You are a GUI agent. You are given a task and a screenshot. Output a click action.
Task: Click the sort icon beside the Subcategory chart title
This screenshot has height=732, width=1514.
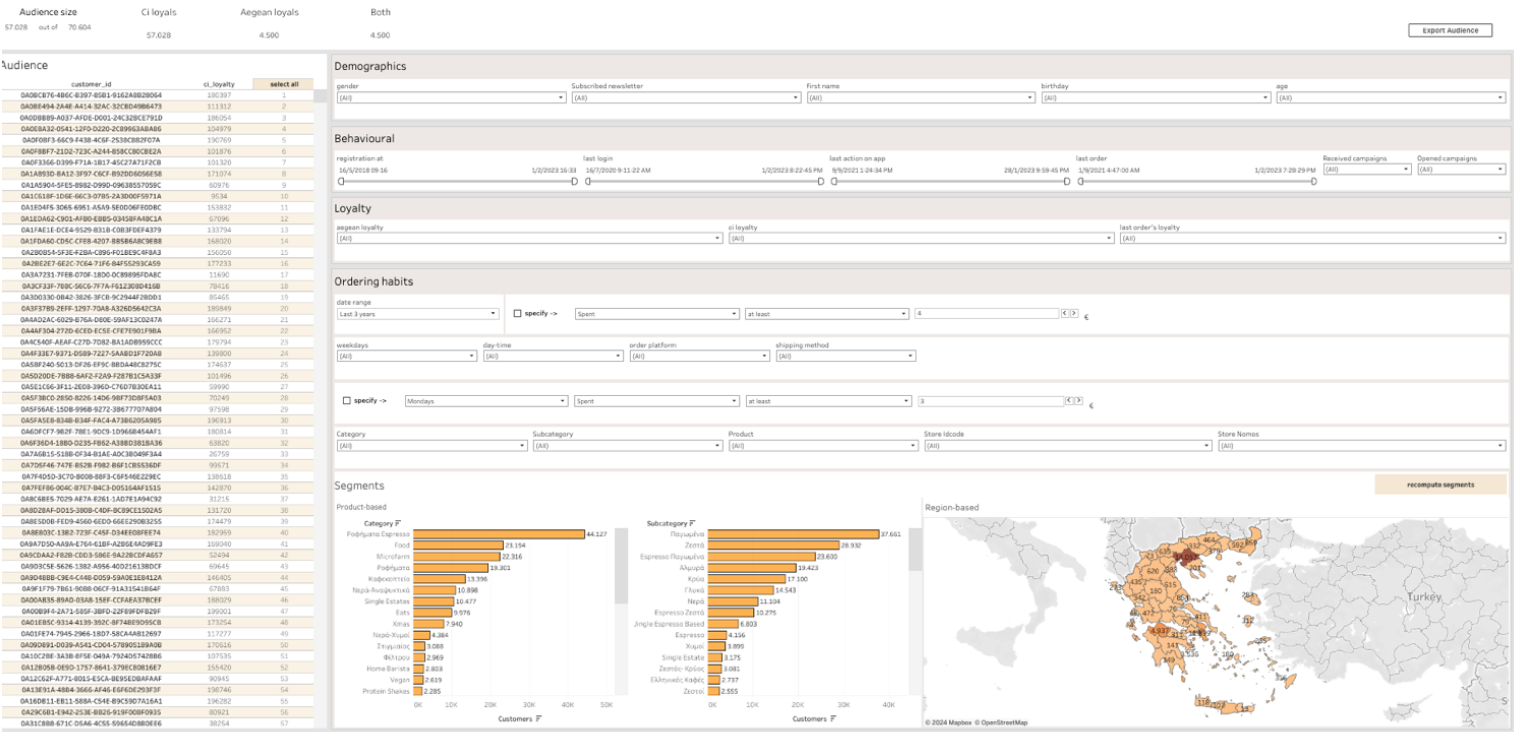(x=692, y=523)
